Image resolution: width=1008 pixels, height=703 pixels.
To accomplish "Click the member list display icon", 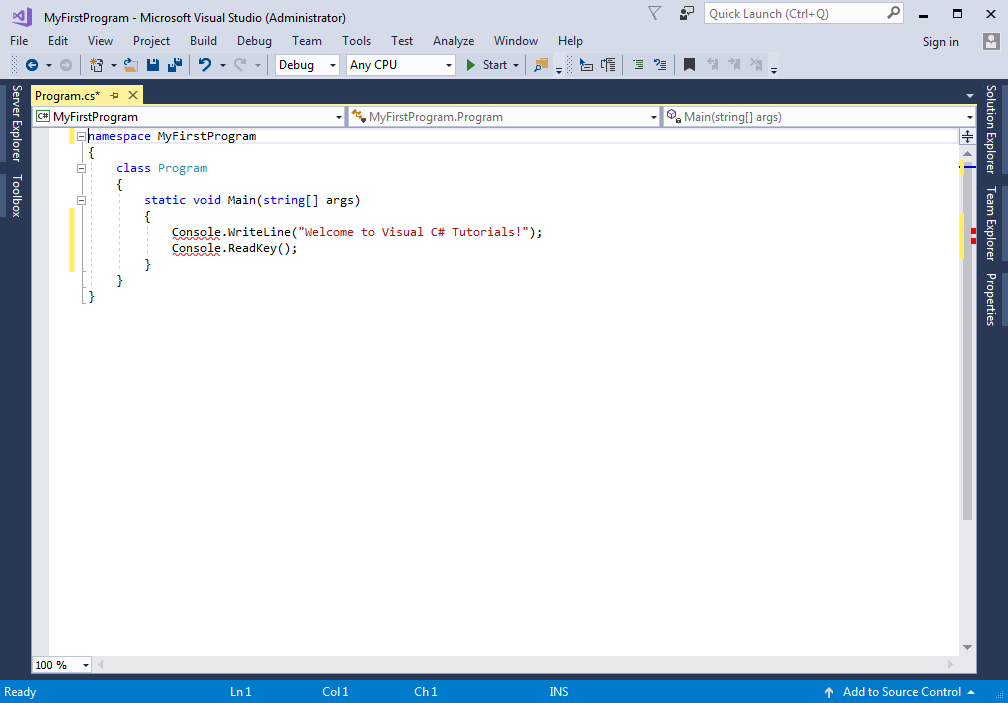I will pos(586,65).
